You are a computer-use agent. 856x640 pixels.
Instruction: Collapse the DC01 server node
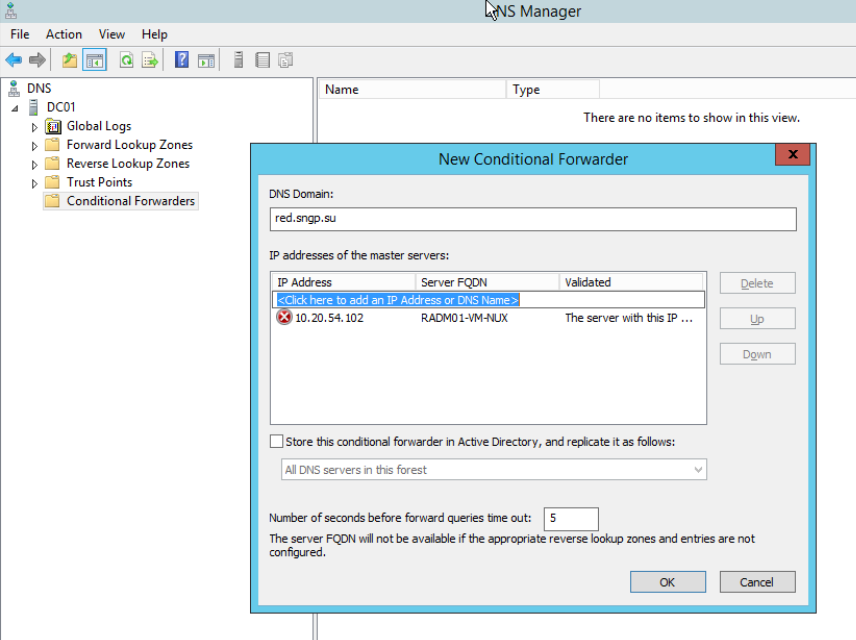click(x=15, y=108)
